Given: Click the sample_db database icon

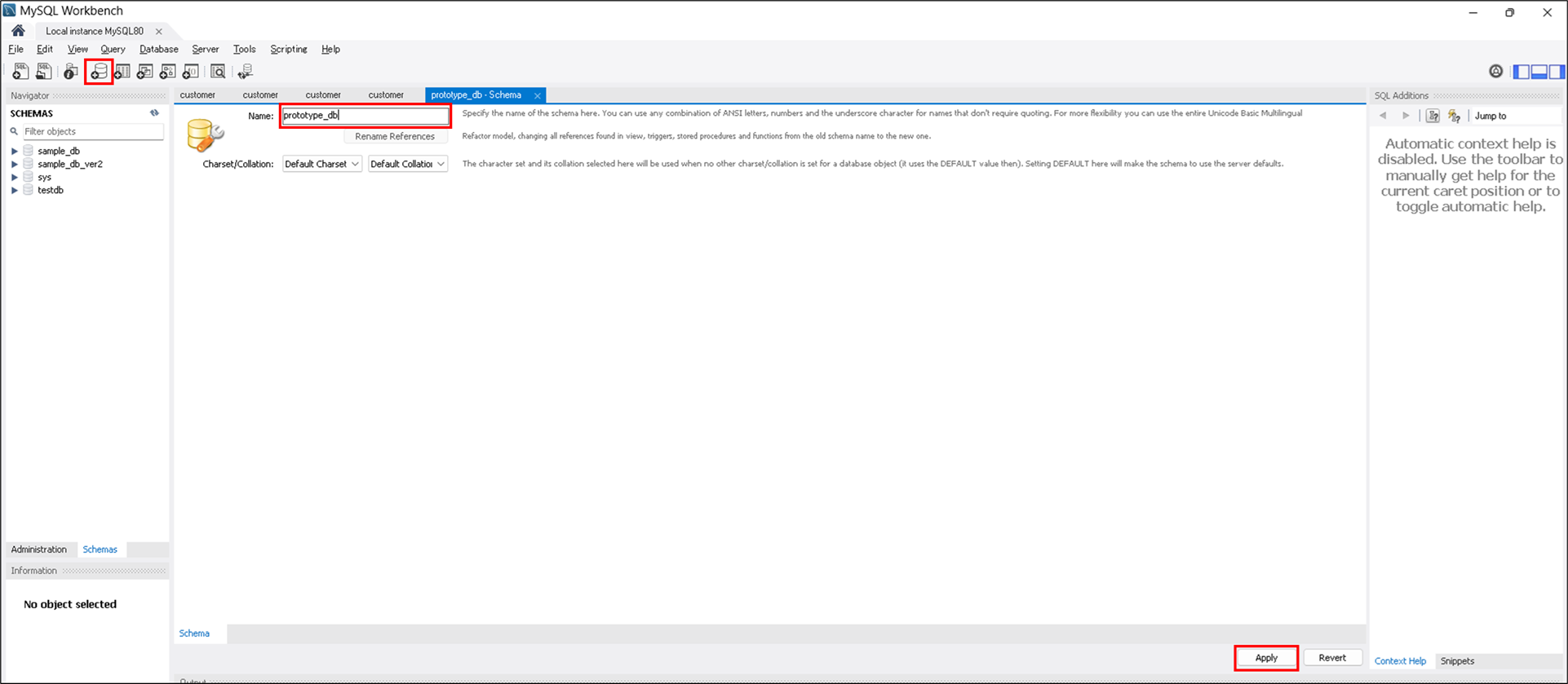Looking at the screenshot, I should pos(29,151).
